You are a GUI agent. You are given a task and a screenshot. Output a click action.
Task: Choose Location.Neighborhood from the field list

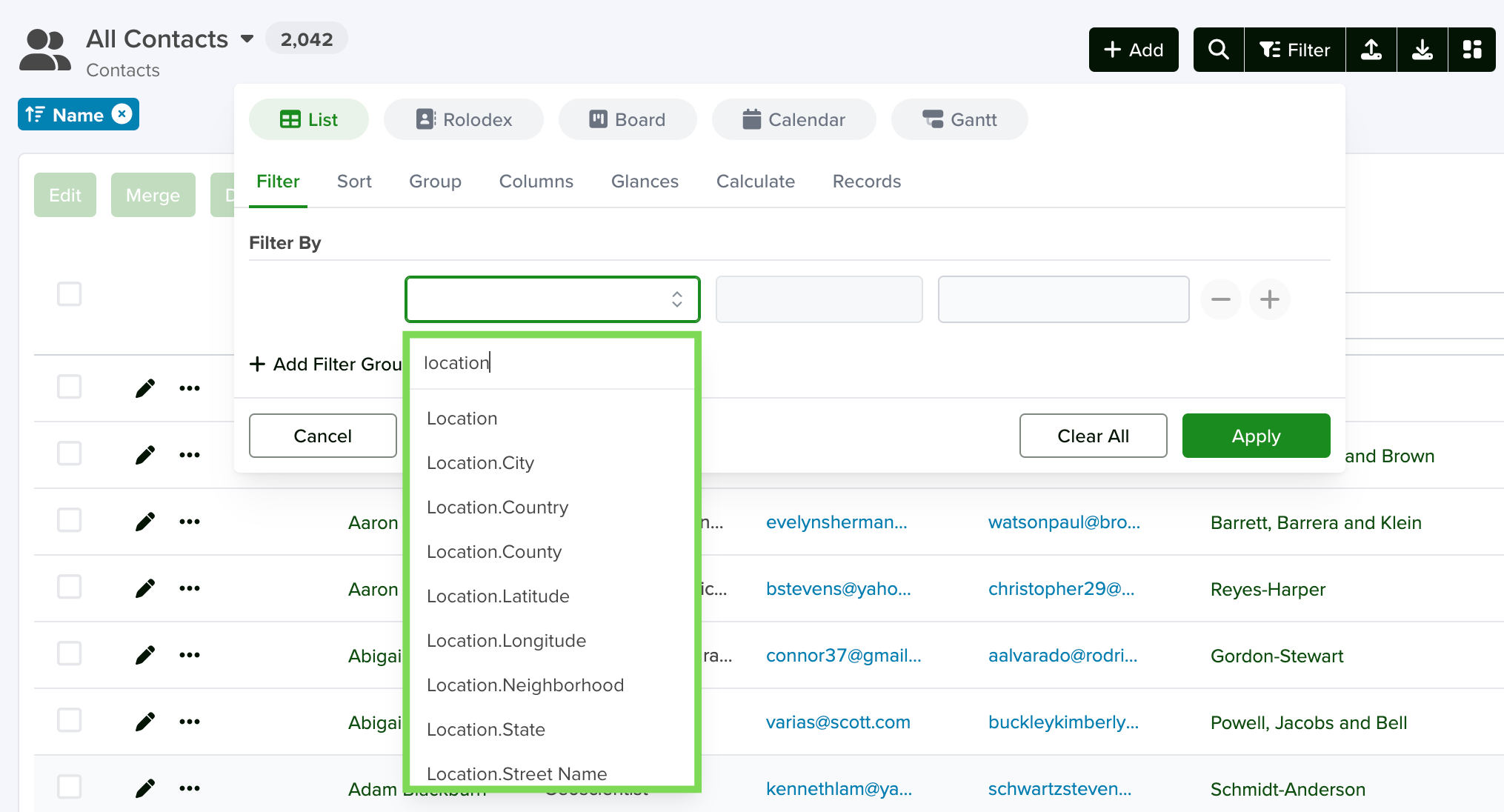coord(552,685)
